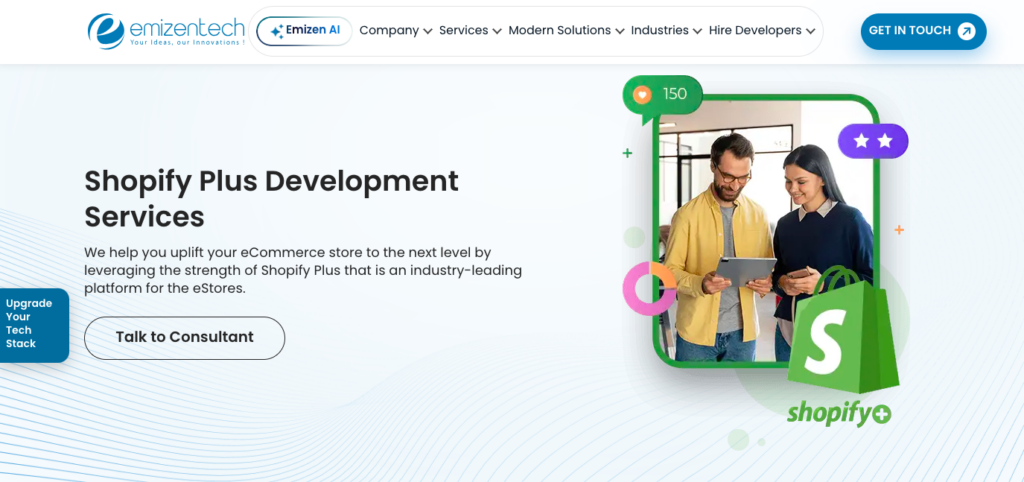This screenshot has height=482, width=1024.
Task: Click the arrow icon in Get In Touch
Action: tap(967, 31)
